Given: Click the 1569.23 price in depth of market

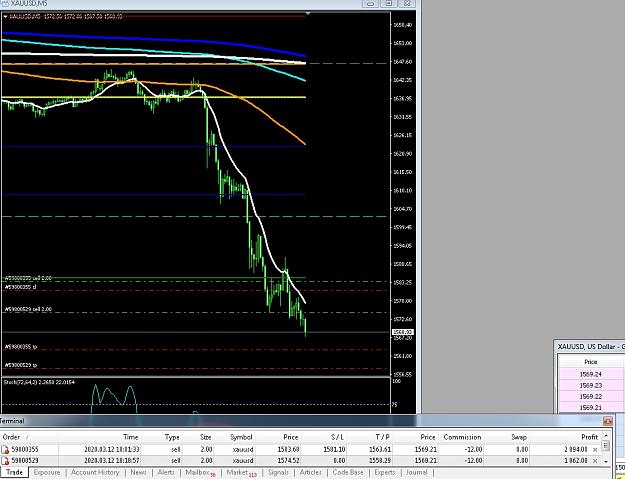Looking at the screenshot, I should point(590,385).
